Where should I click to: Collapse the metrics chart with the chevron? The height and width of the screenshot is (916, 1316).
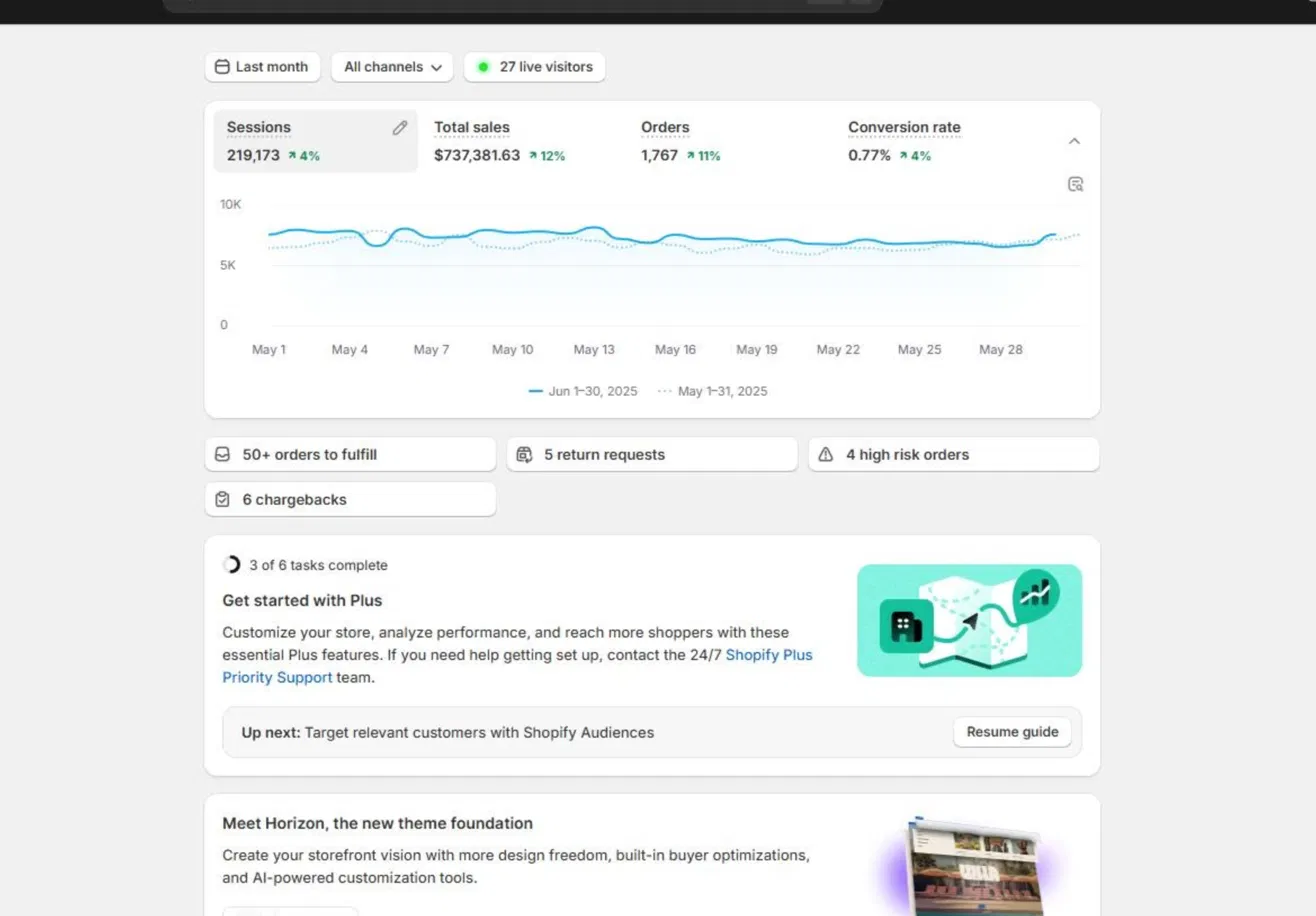[1074, 141]
